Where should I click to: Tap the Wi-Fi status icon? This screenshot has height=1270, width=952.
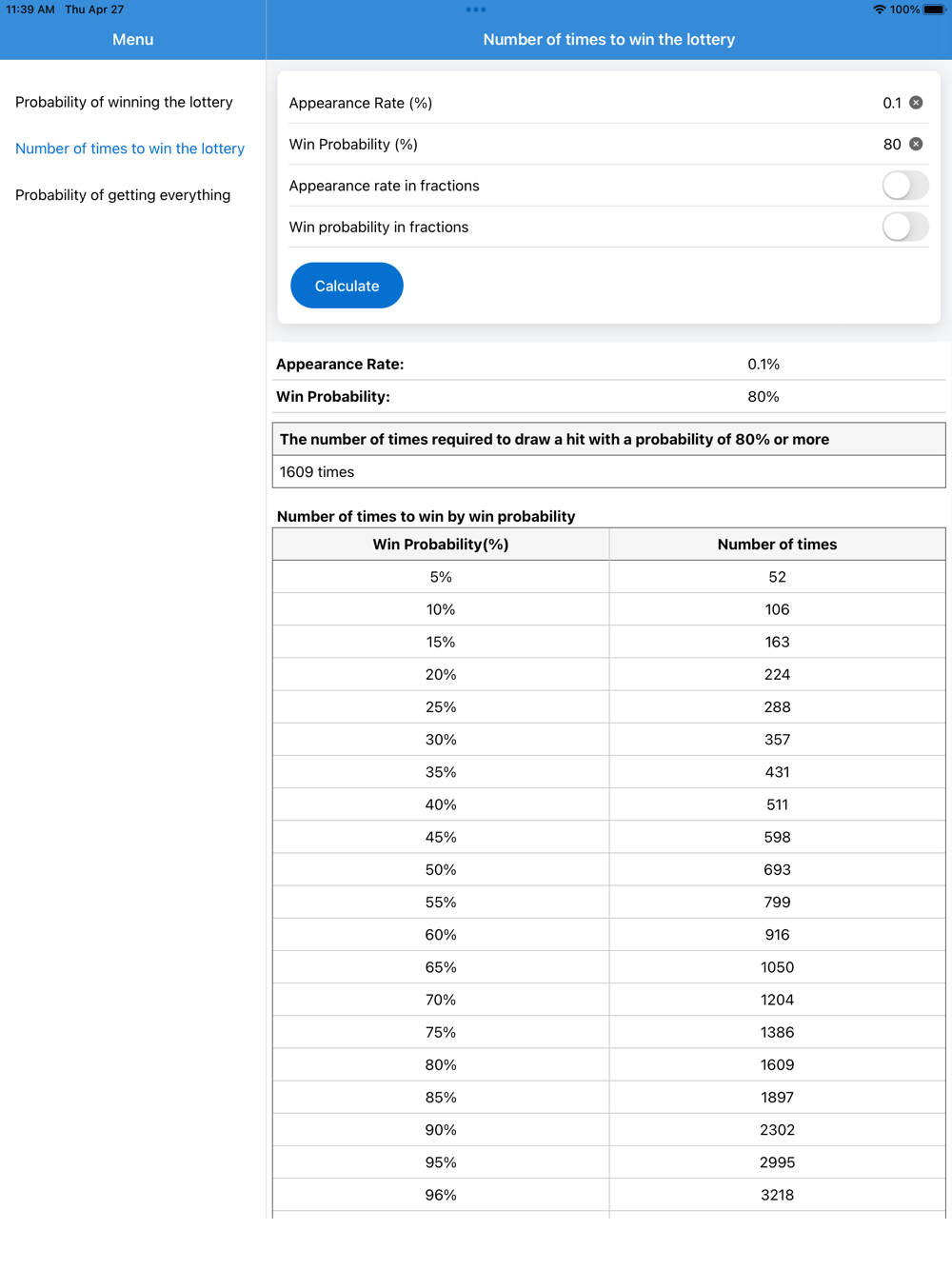(879, 10)
